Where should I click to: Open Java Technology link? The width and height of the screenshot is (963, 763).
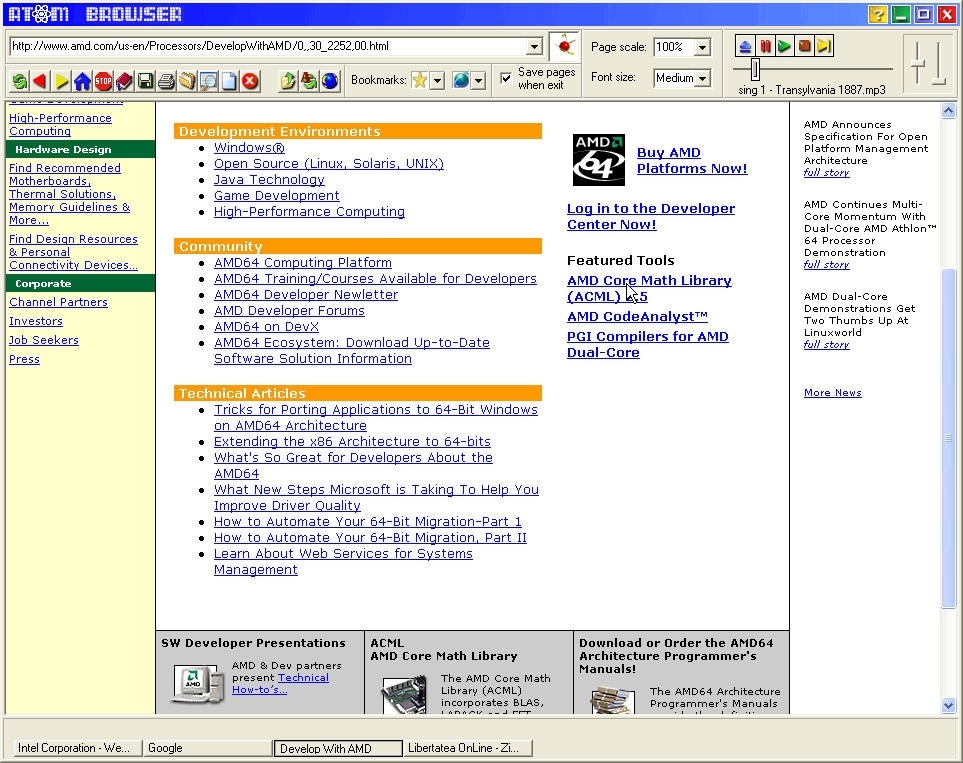point(269,180)
